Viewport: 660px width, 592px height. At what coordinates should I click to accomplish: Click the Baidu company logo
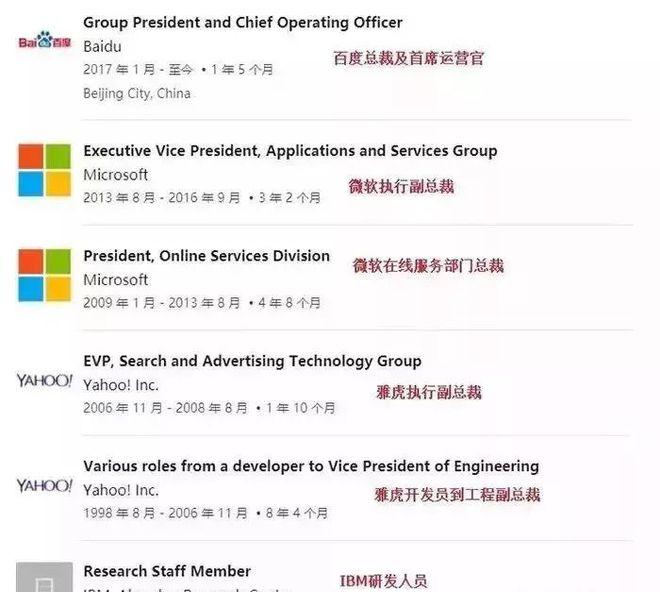pyautogui.click(x=45, y=42)
